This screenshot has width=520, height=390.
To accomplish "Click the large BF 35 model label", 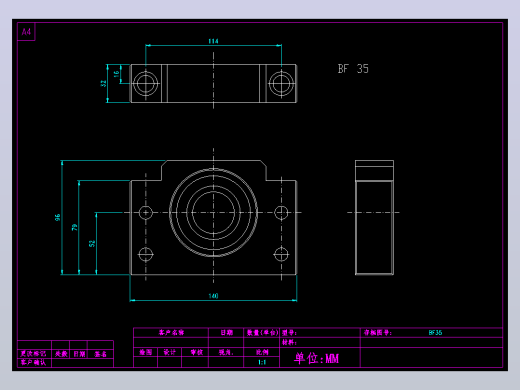I will click(353, 69).
